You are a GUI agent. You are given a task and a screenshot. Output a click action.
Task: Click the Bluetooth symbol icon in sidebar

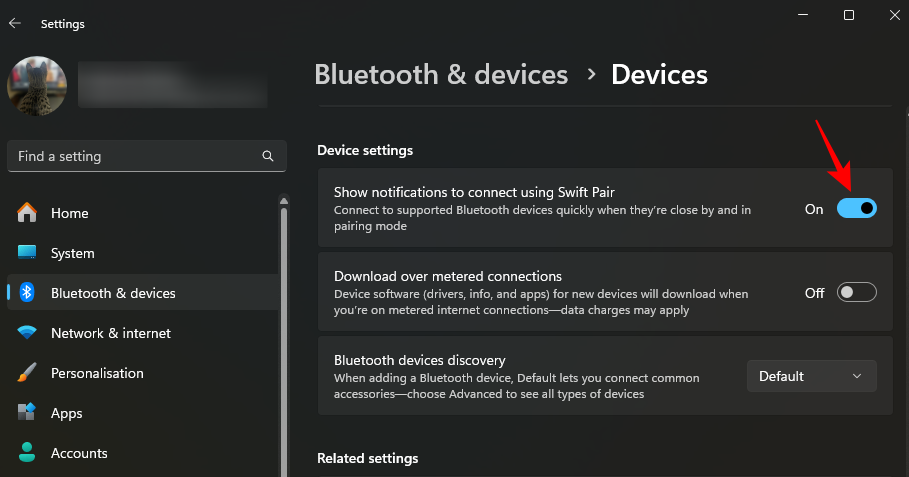pyautogui.click(x=27, y=293)
